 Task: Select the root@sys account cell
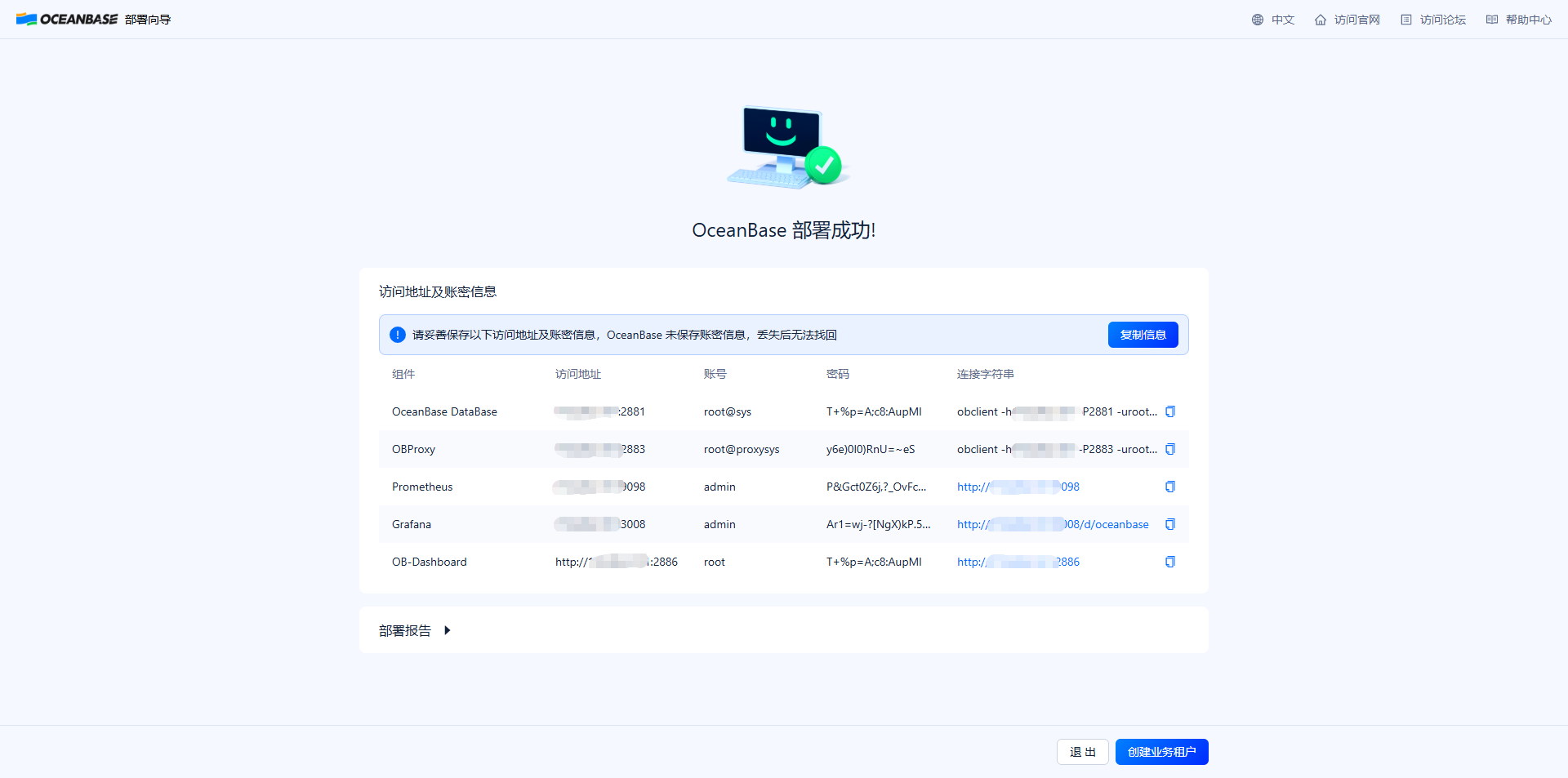(x=728, y=411)
